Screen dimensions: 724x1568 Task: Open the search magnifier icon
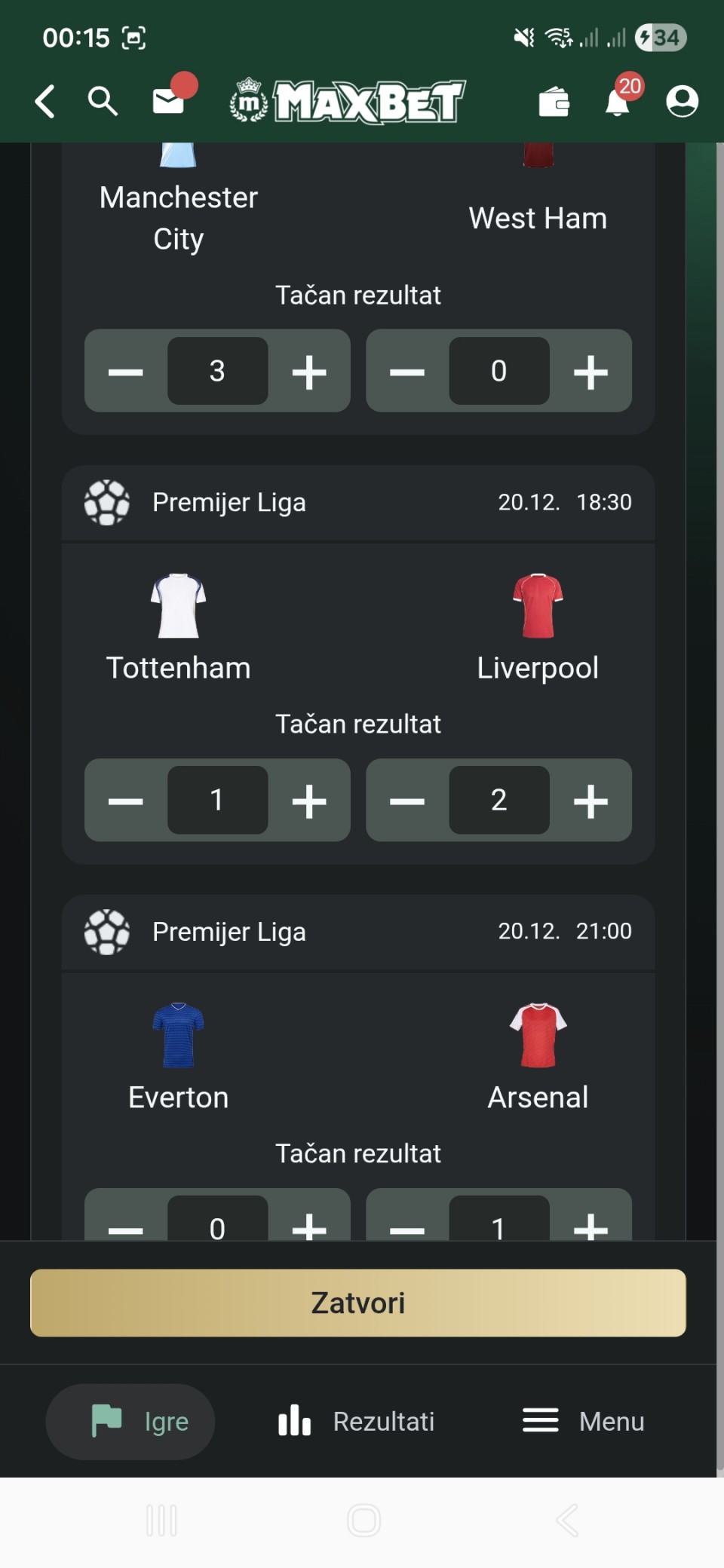point(103,101)
